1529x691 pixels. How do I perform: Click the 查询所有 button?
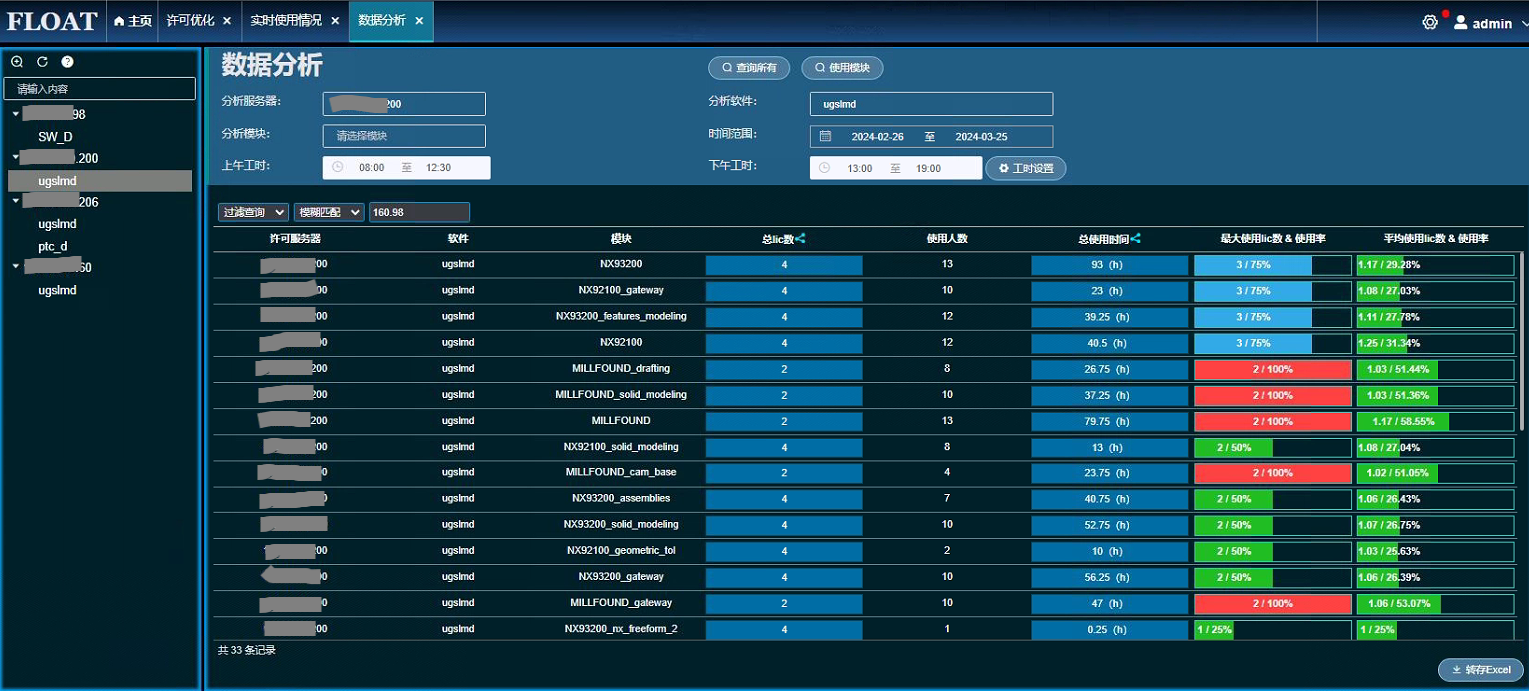[x=749, y=68]
